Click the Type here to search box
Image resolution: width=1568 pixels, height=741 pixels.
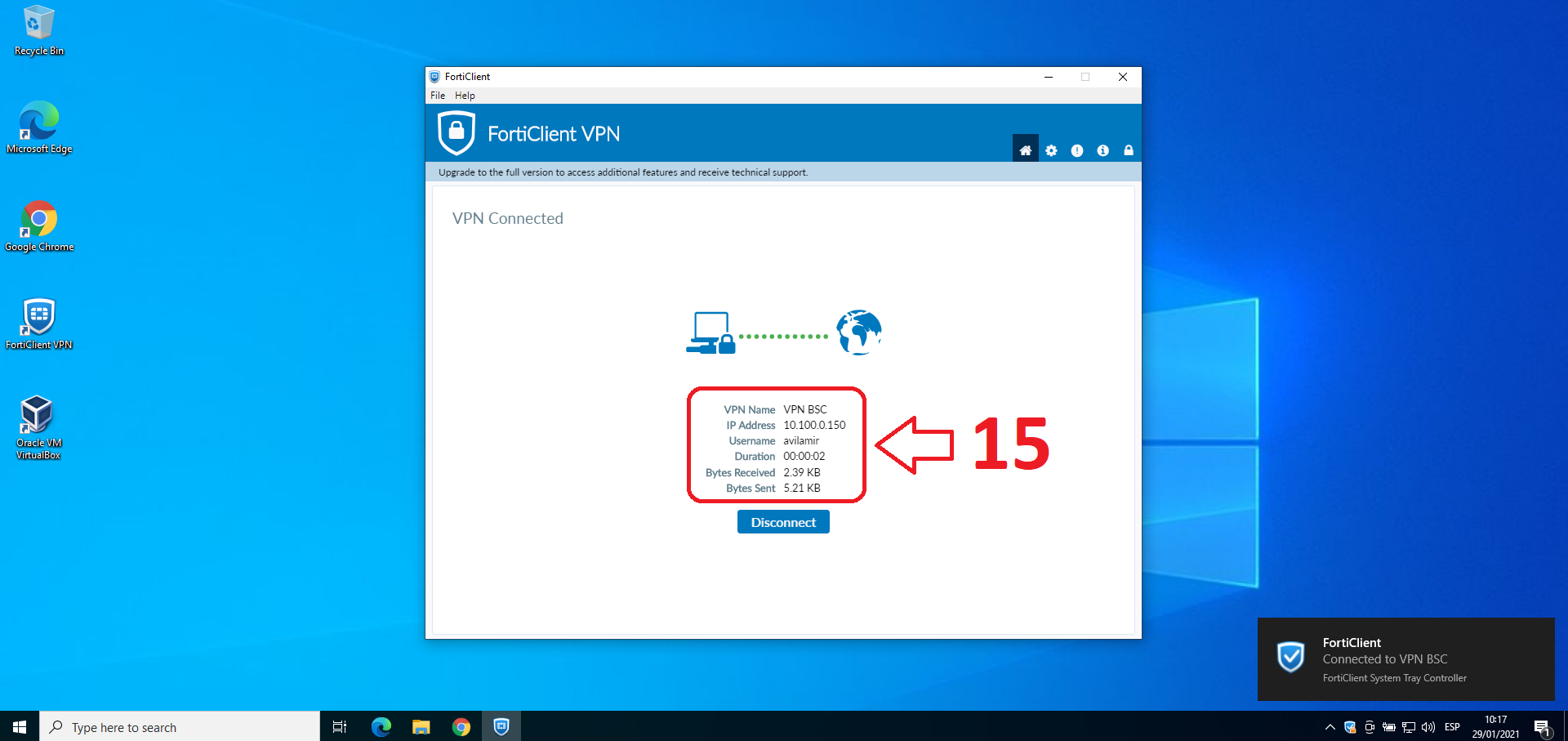point(180,727)
